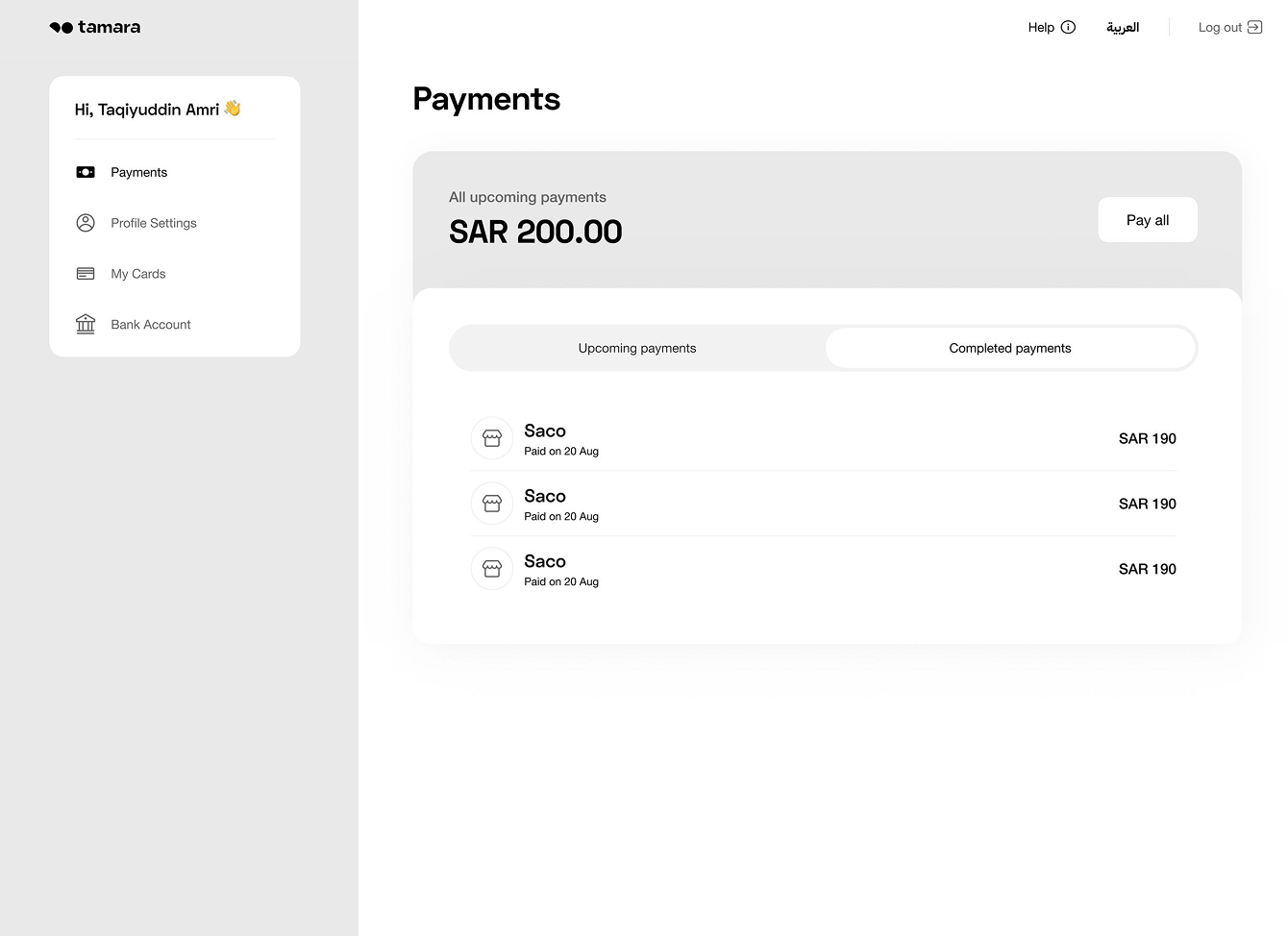Open My Cards menu item
The width and height of the screenshot is (1288, 936).
pyautogui.click(x=138, y=274)
